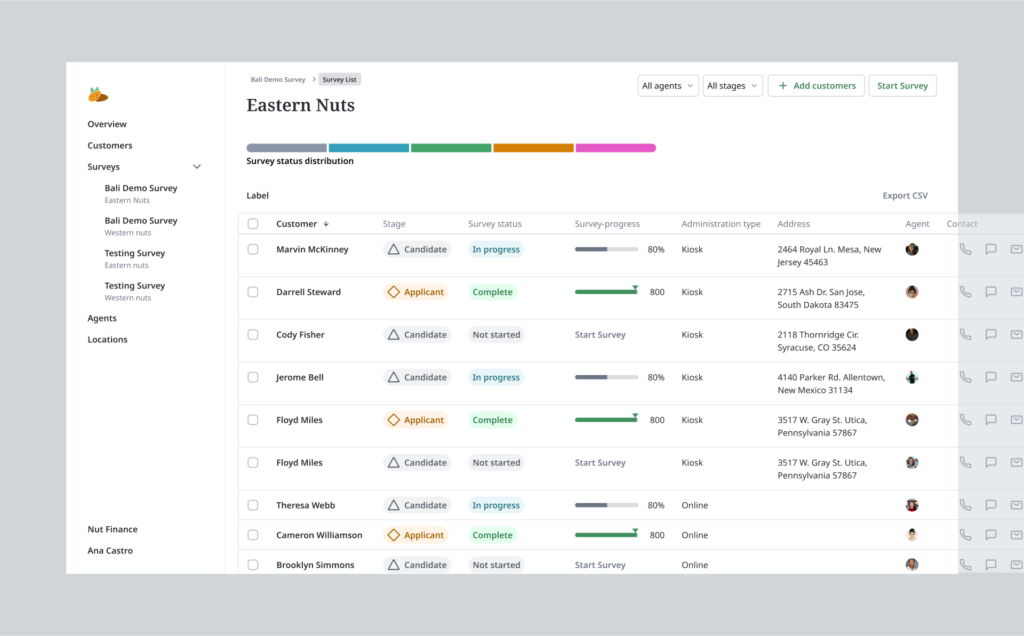Go to Customers in the sidebar
This screenshot has width=1024, height=636.
tap(110, 146)
